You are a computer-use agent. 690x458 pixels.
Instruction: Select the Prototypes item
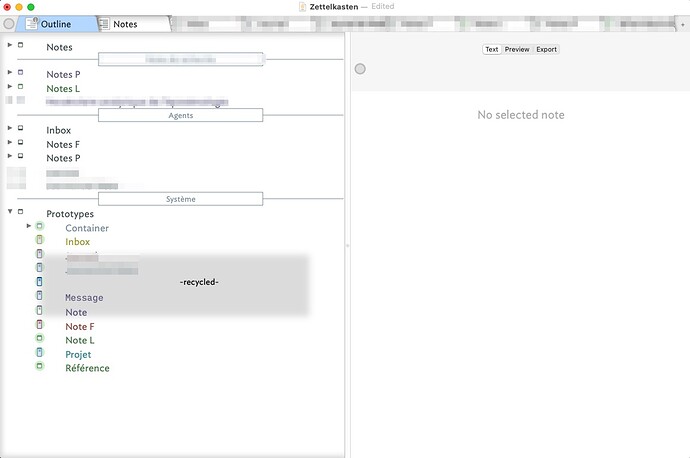70,214
